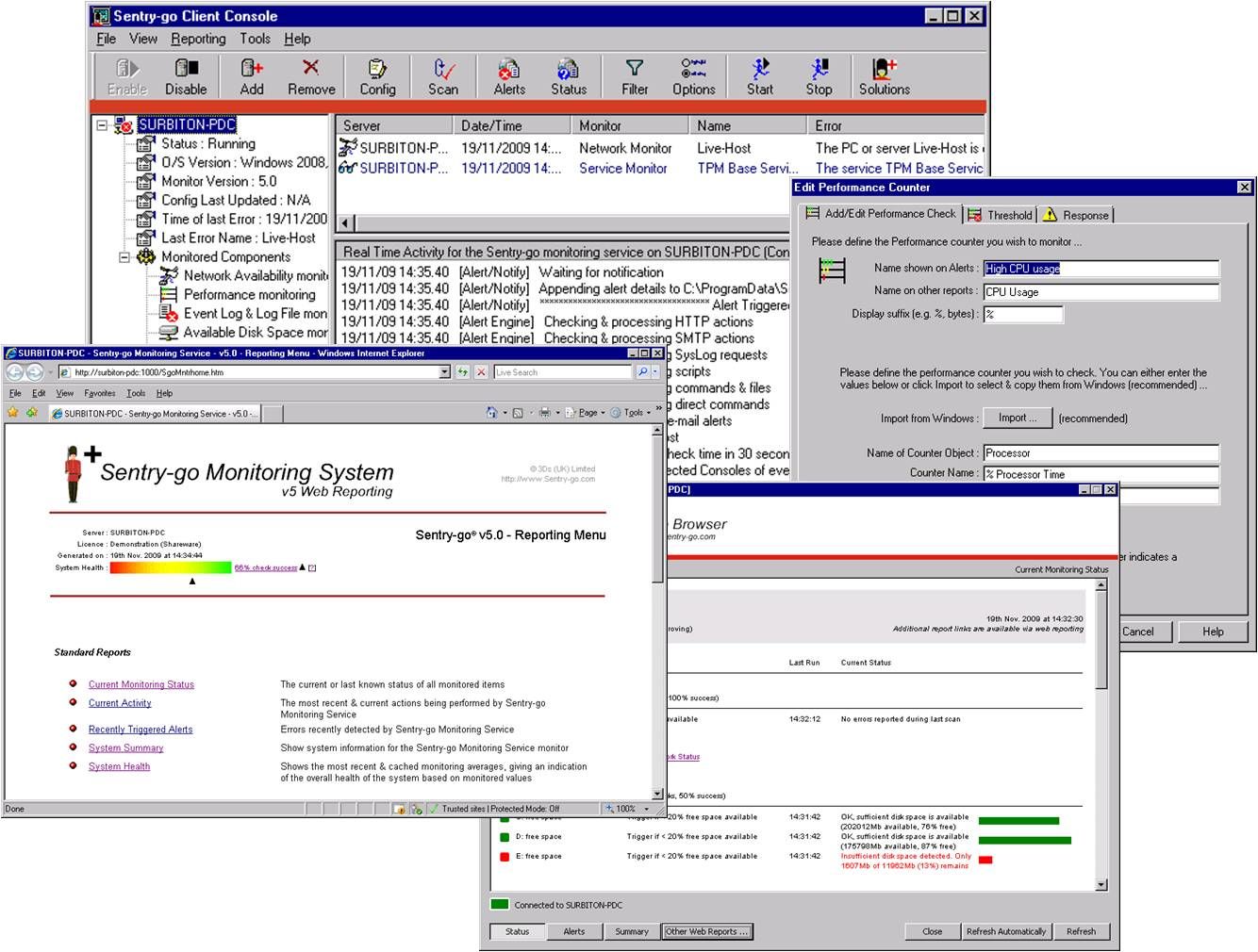Switch to the Threshold tab
Screen dimensions: 1258x952
tap(1001, 215)
